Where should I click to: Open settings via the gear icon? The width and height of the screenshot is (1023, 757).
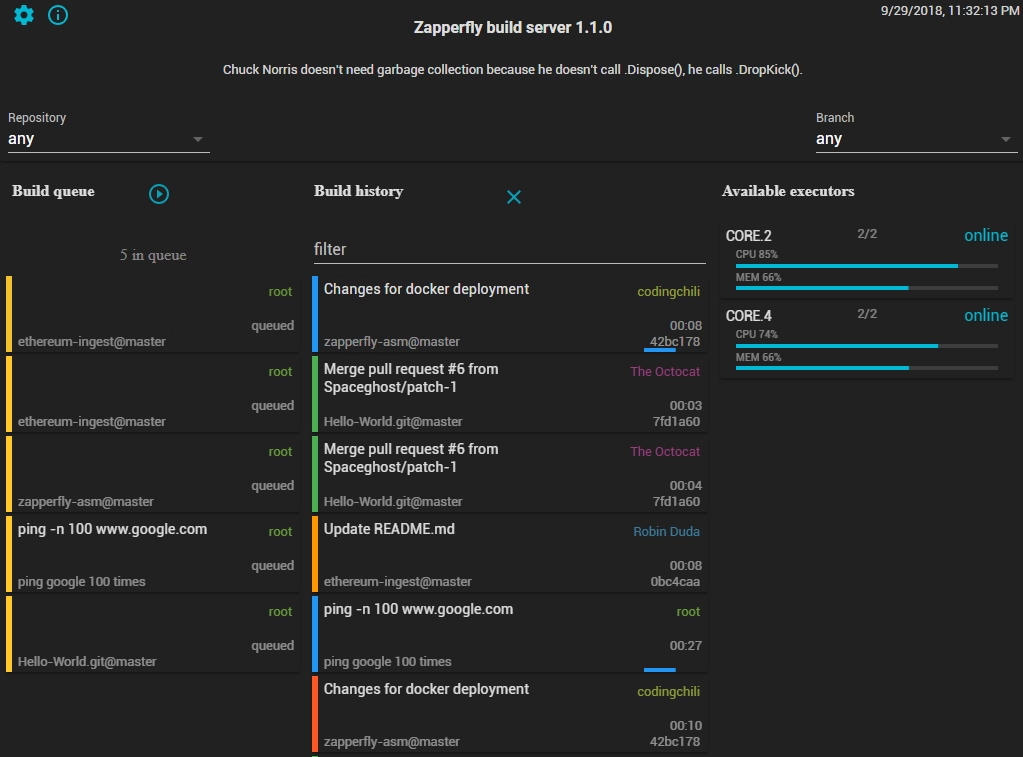click(23, 15)
